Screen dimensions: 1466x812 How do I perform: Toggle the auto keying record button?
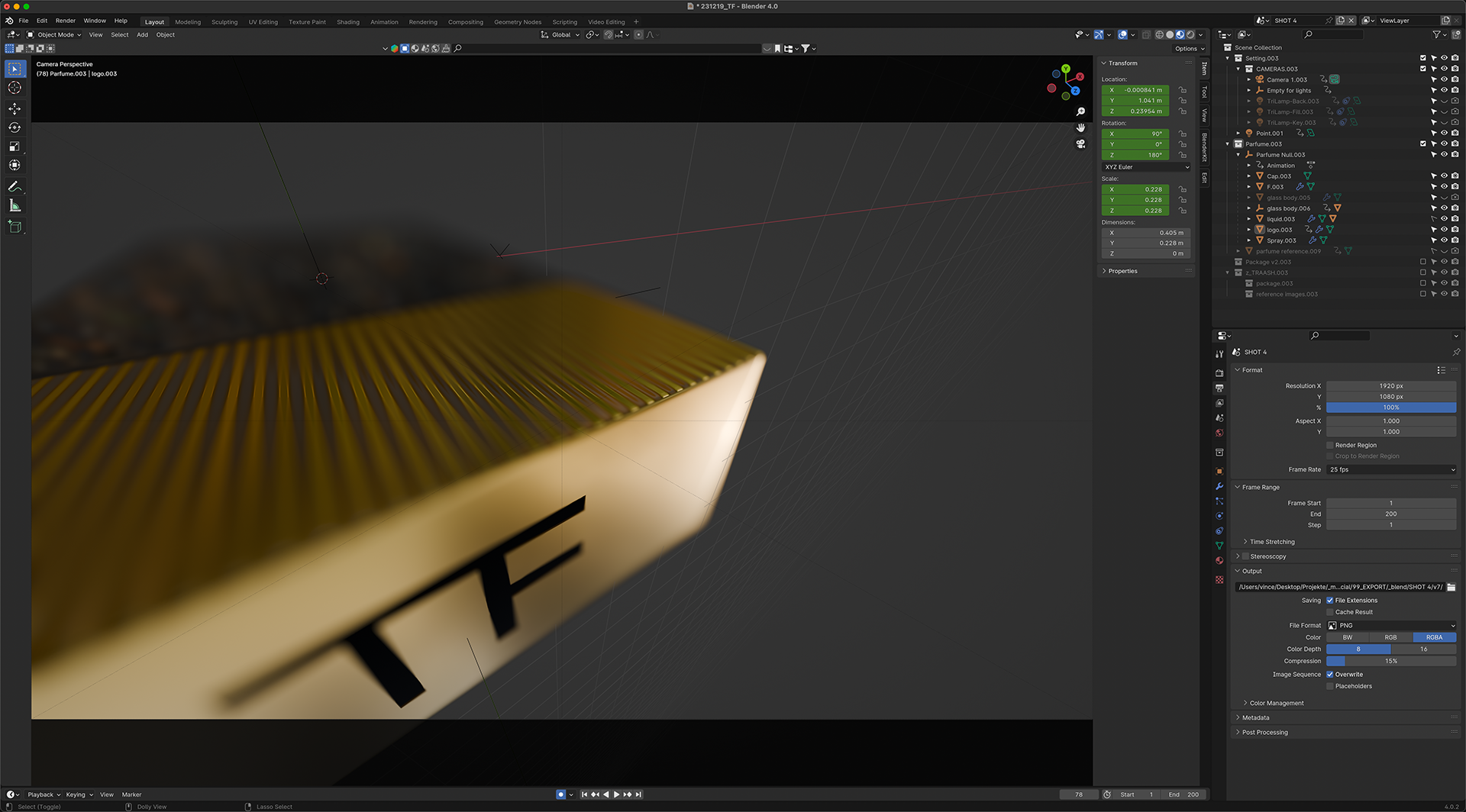[560, 794]
